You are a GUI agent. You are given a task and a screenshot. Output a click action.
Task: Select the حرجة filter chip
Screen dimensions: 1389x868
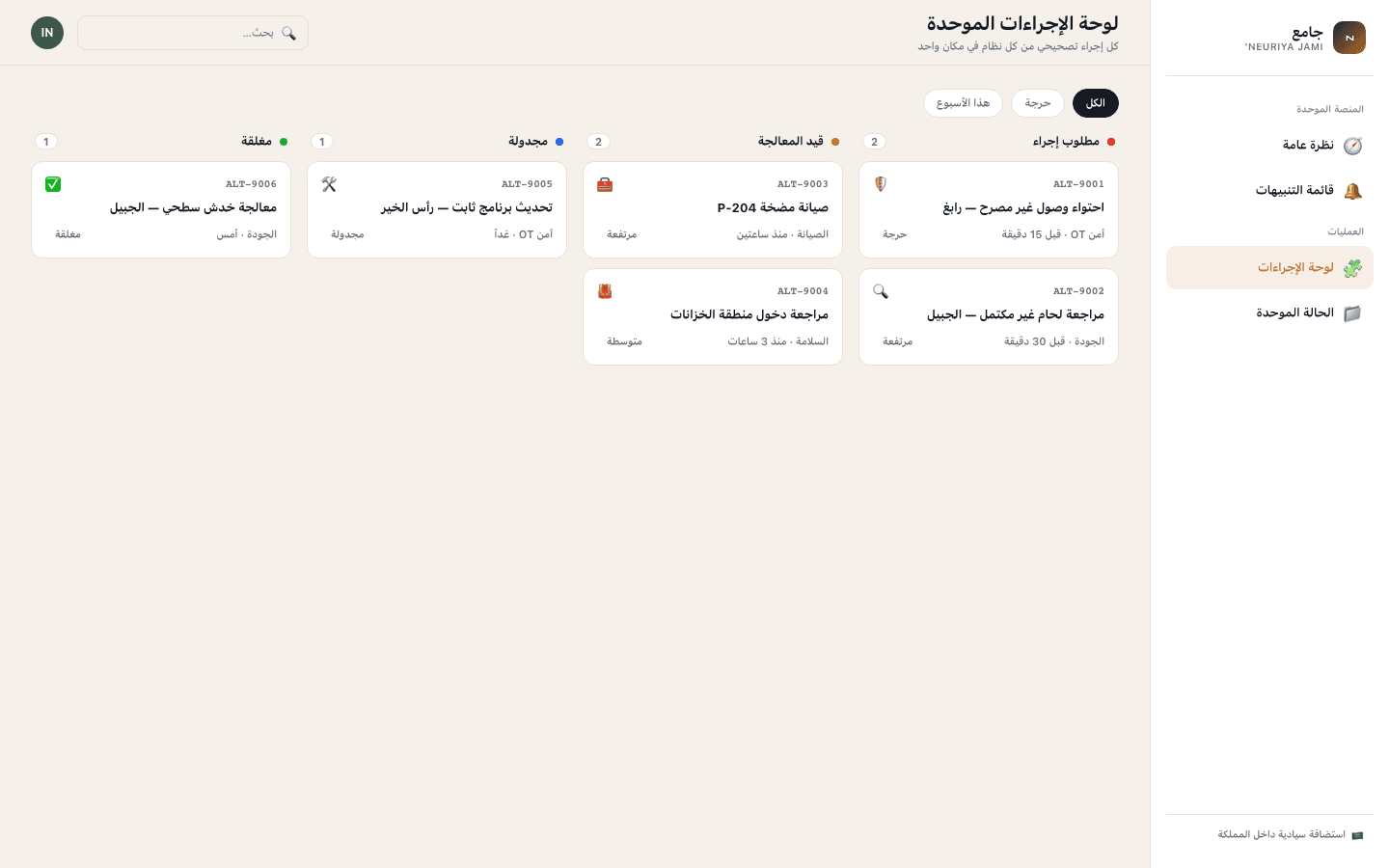pos(1038,103)
